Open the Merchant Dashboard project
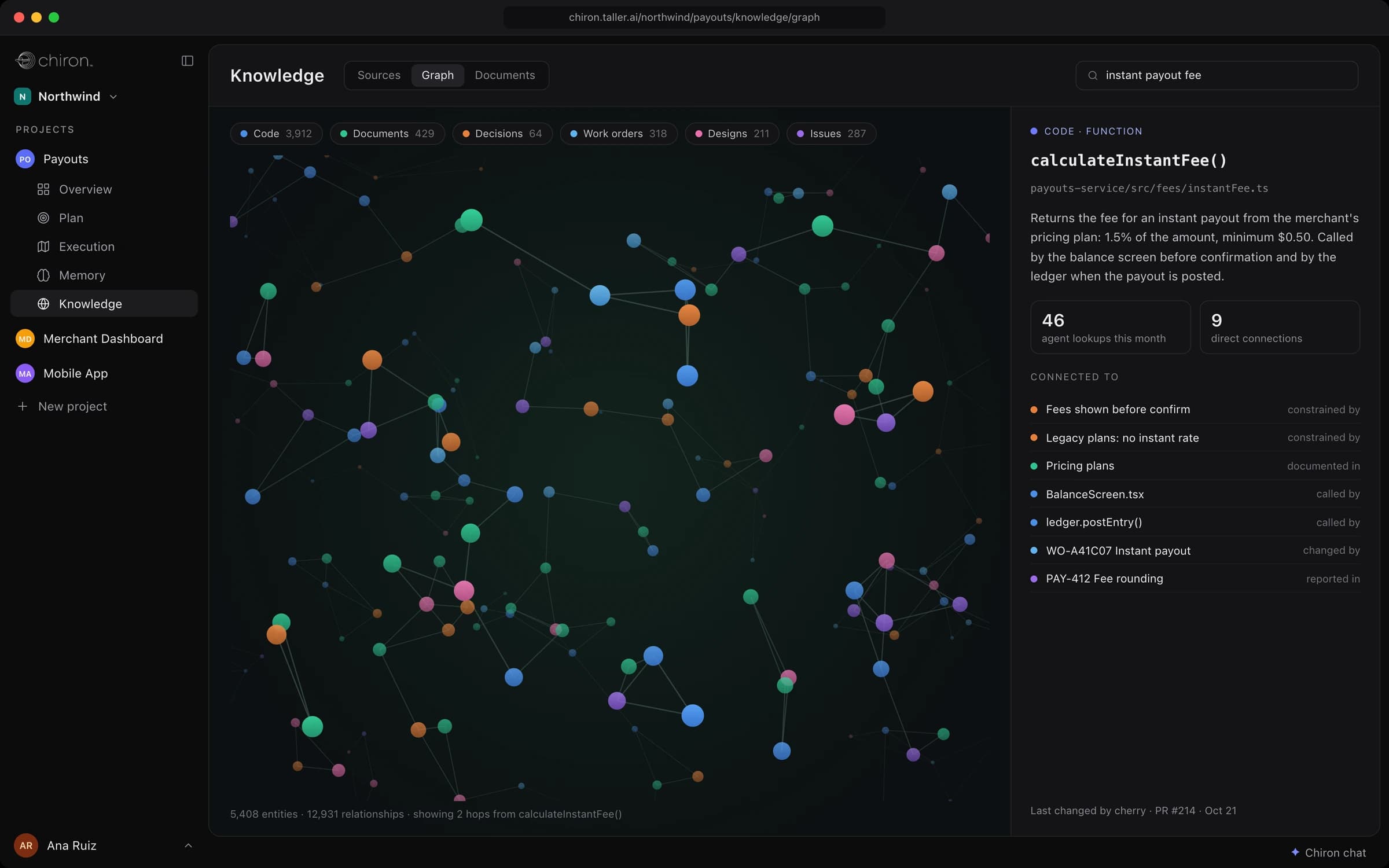Screen dimensions: 1389x868 click(x=104, y=339)
